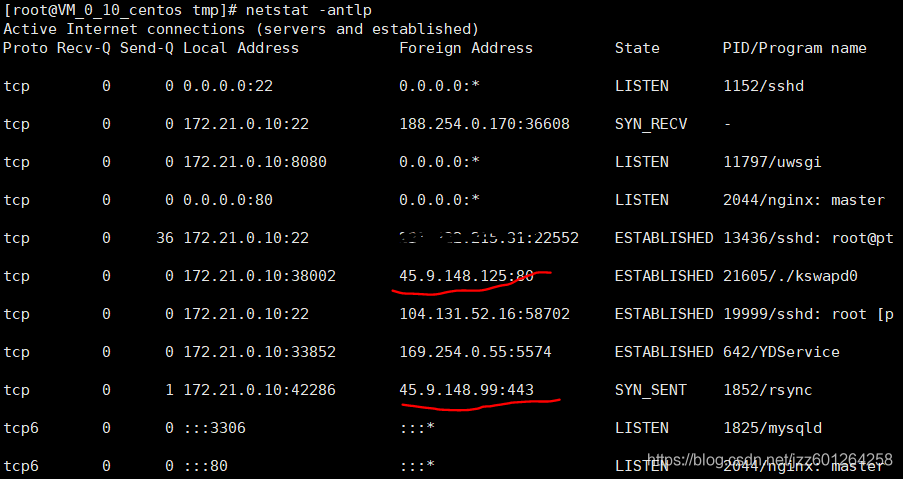Select local address :::80
This screenshot has height=479, width=903.
(205, 466)
